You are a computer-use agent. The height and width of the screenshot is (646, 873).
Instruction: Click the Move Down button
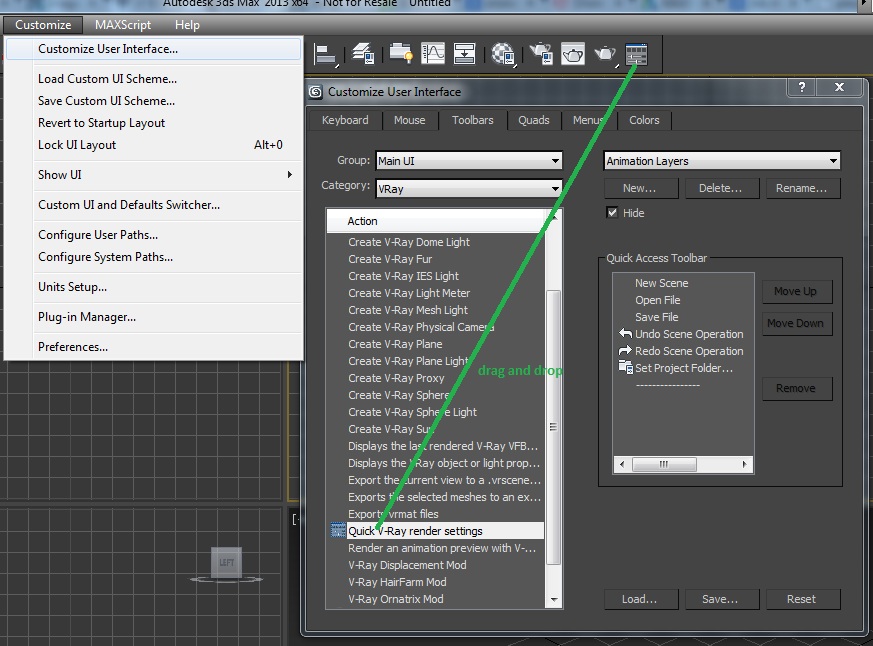796,323
